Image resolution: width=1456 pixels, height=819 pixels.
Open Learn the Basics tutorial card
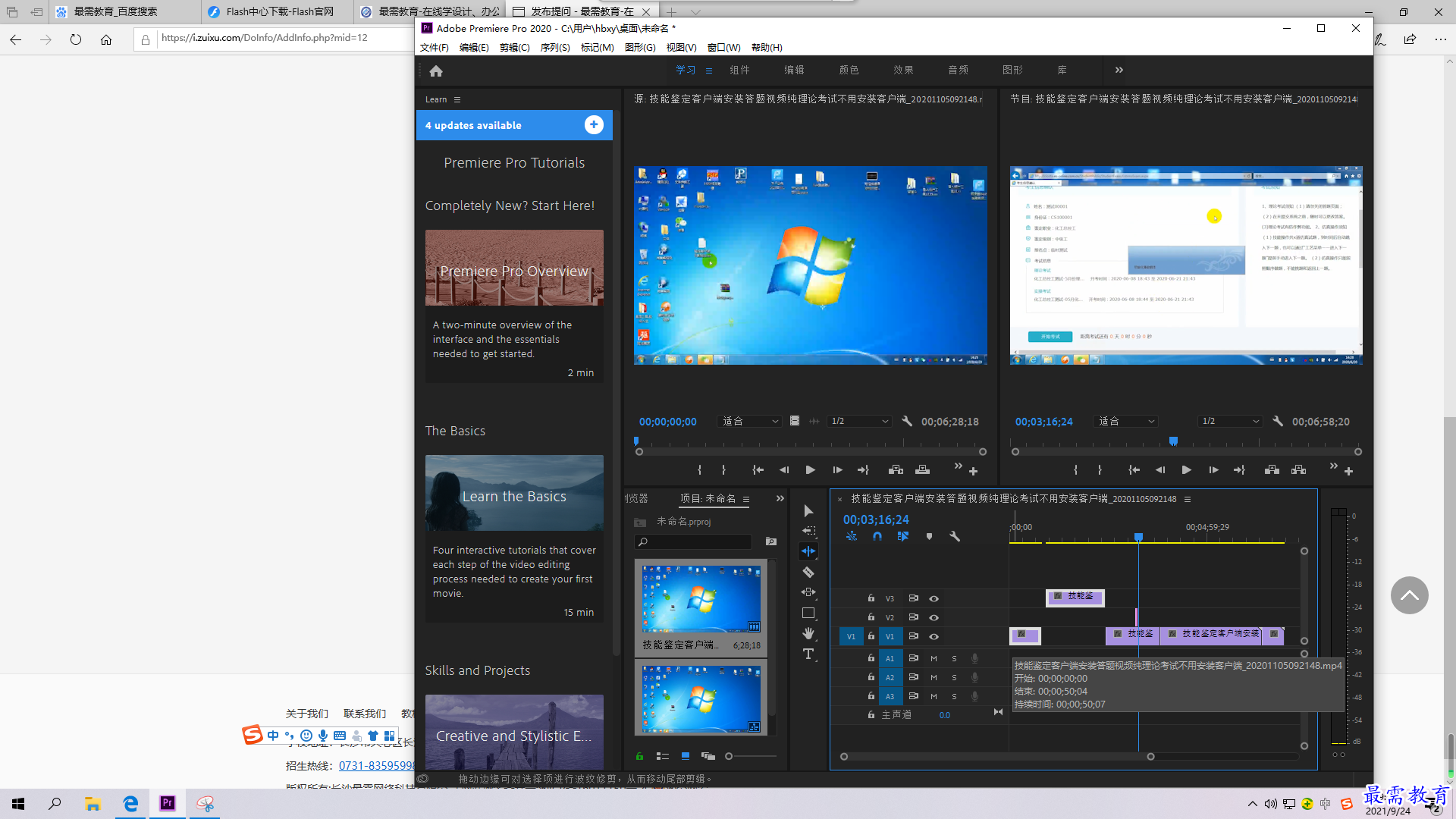click(x=514, y=538)
